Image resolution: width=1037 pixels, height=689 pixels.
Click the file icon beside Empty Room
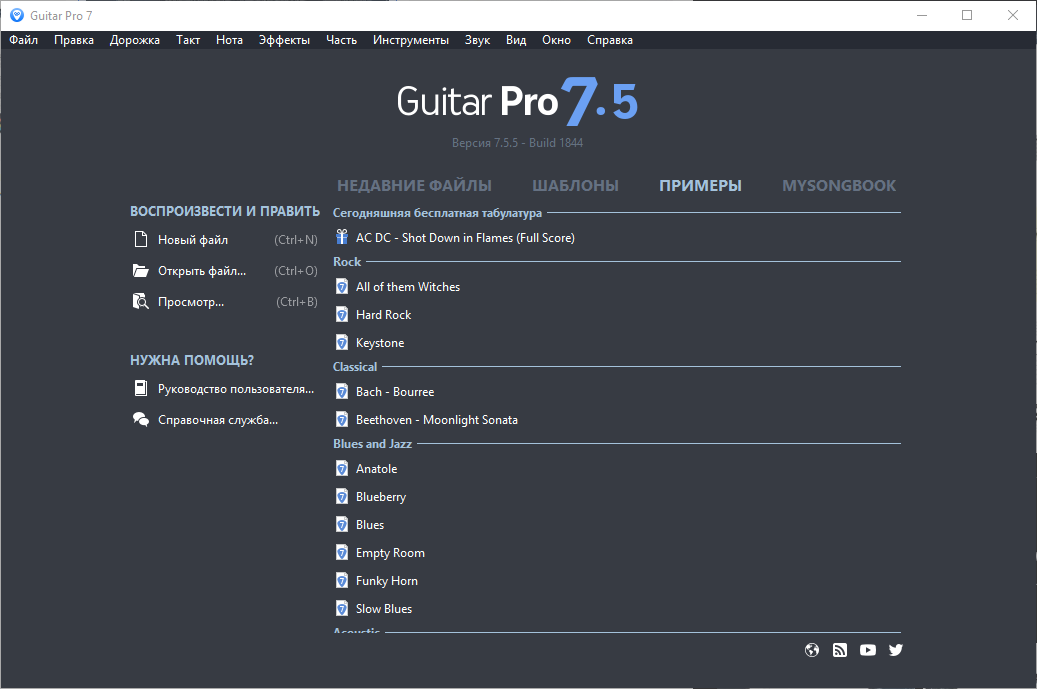click(x=342, y=552)
